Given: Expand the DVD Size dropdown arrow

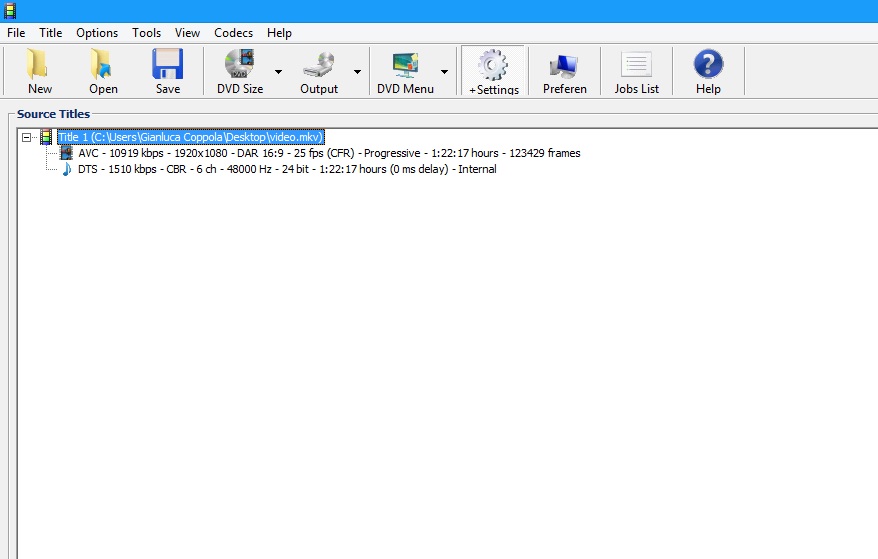Looking at the screenshot, I should point(278,72).
